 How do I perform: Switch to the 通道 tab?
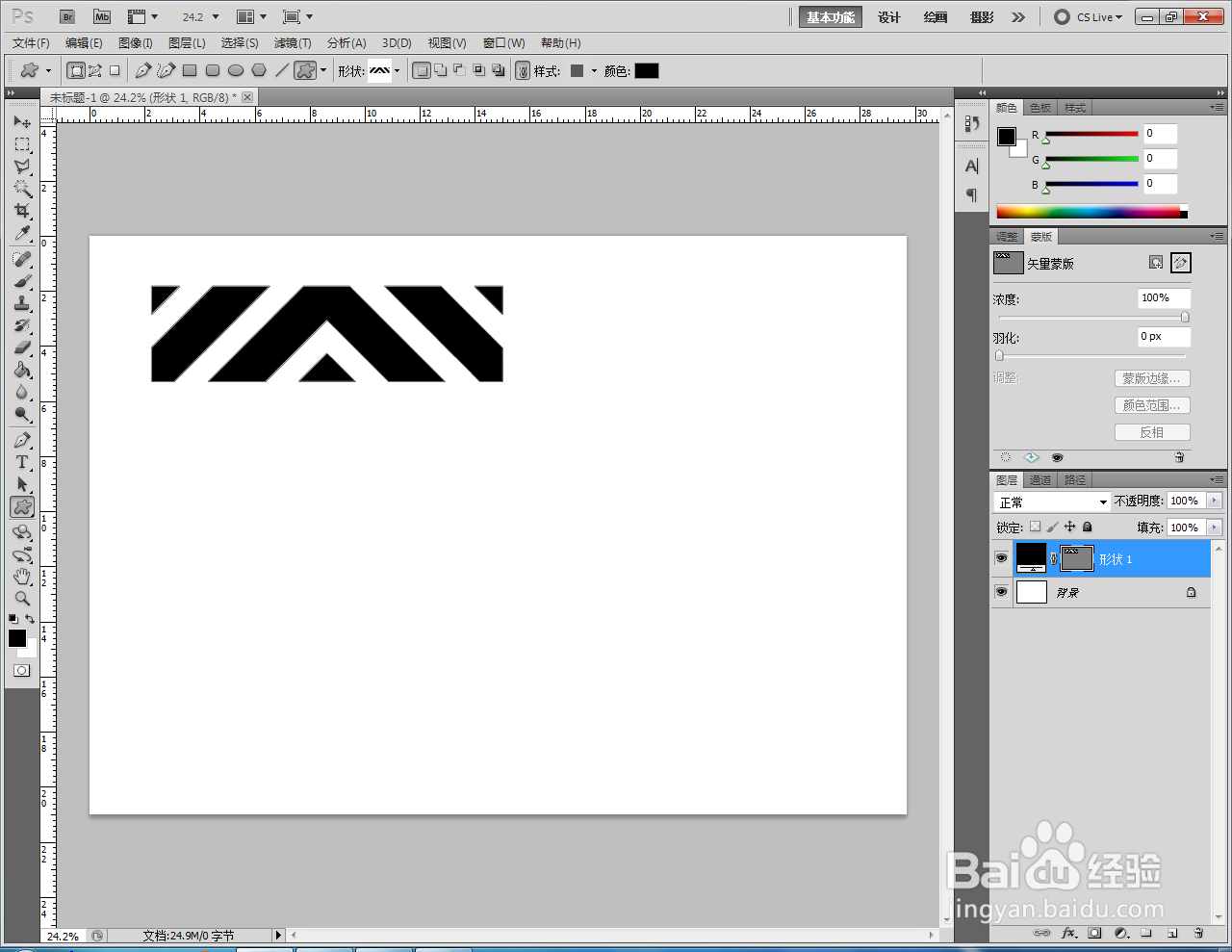point(1040,480)
